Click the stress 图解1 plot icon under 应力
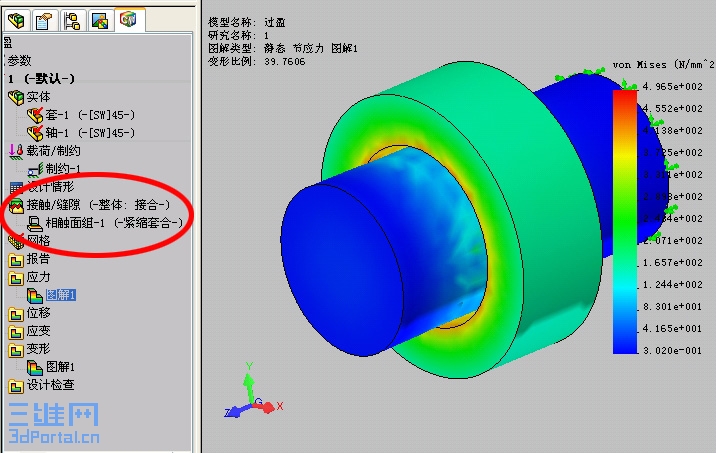 [35, 296]
